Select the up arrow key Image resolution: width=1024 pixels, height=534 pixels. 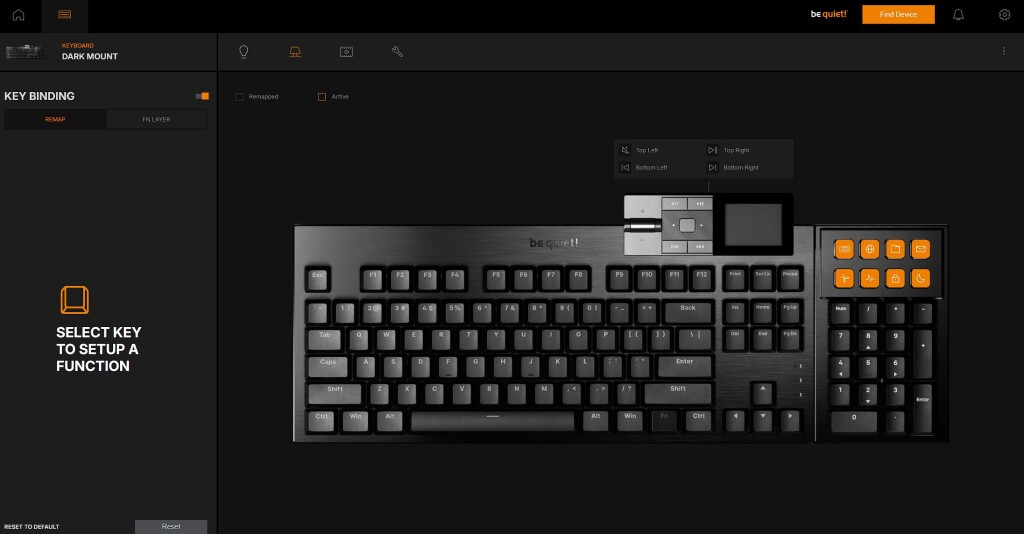[763, 393]
